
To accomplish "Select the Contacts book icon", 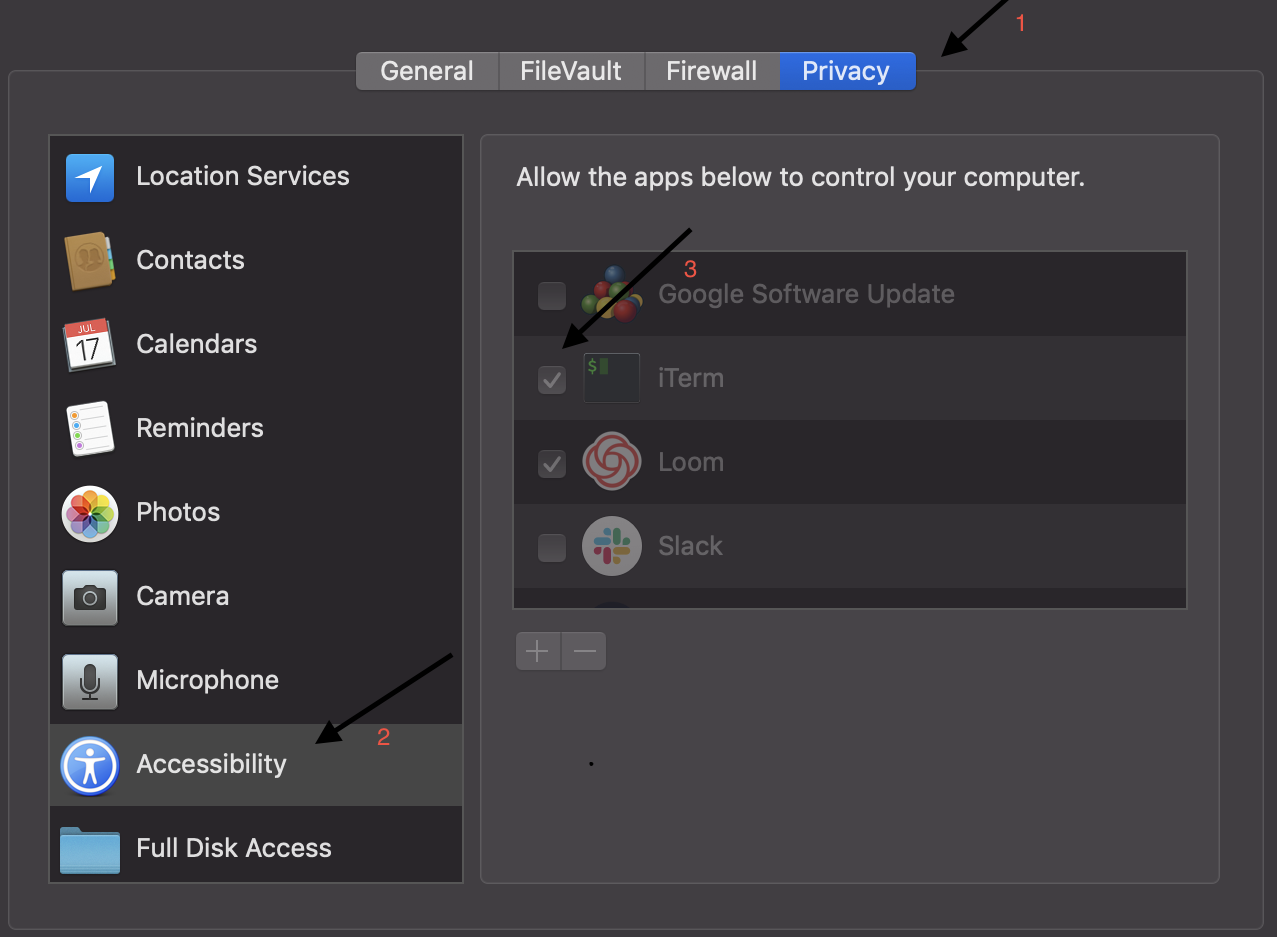I will (91, 261).
